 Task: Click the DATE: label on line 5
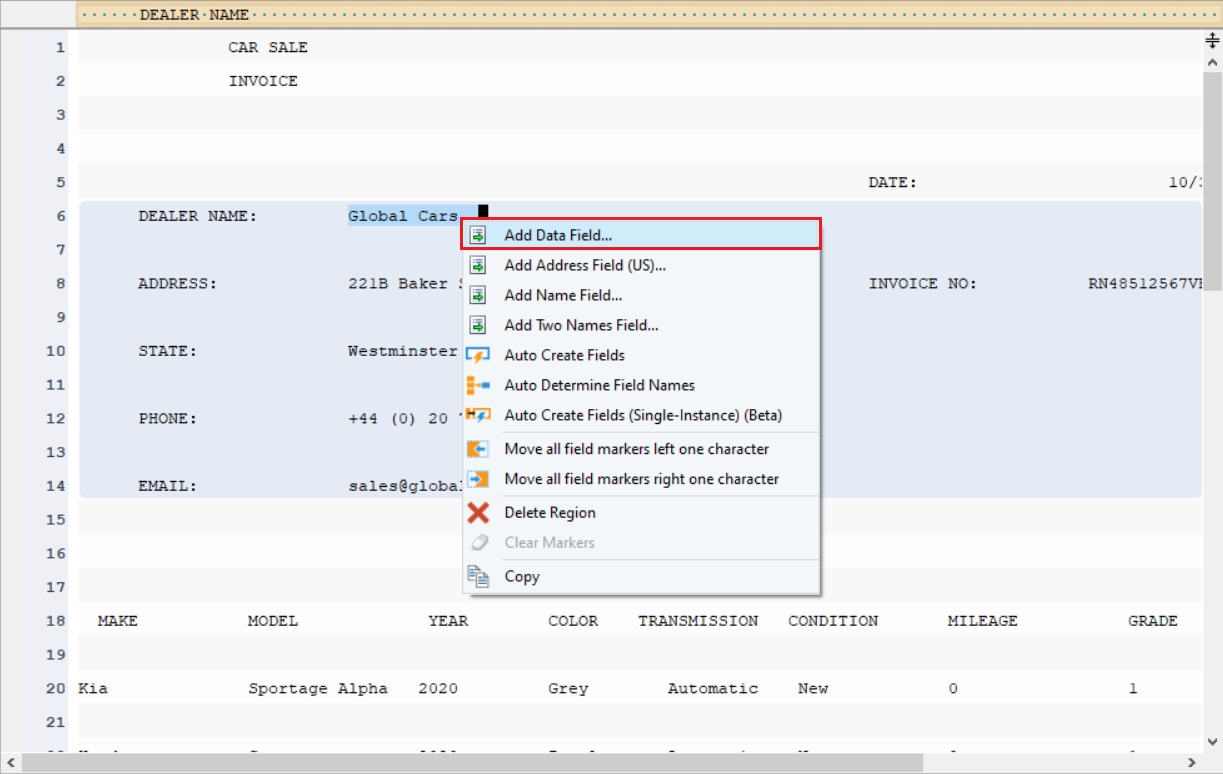892,183
